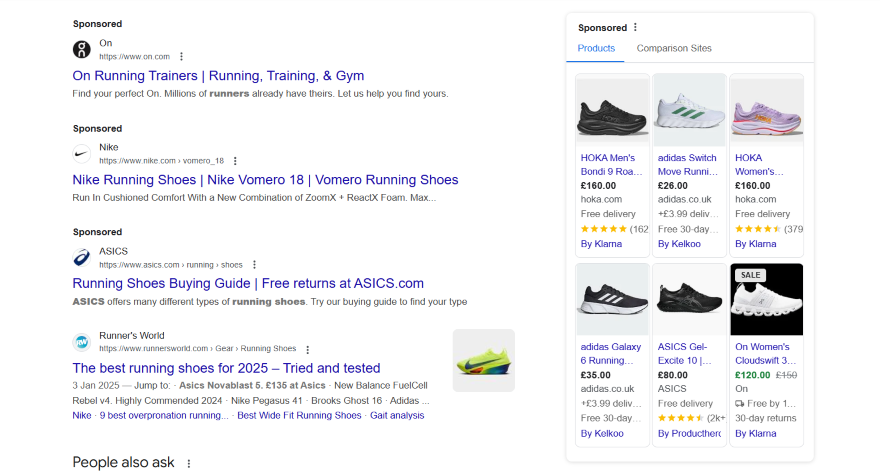Click the asics.com › running › shoes URL

click(171, 265)
